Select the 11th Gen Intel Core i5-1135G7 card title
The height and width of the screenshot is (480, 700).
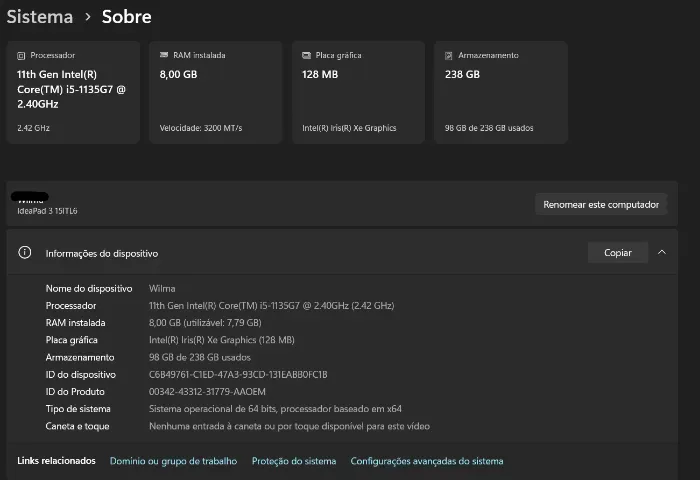(71, 89)
